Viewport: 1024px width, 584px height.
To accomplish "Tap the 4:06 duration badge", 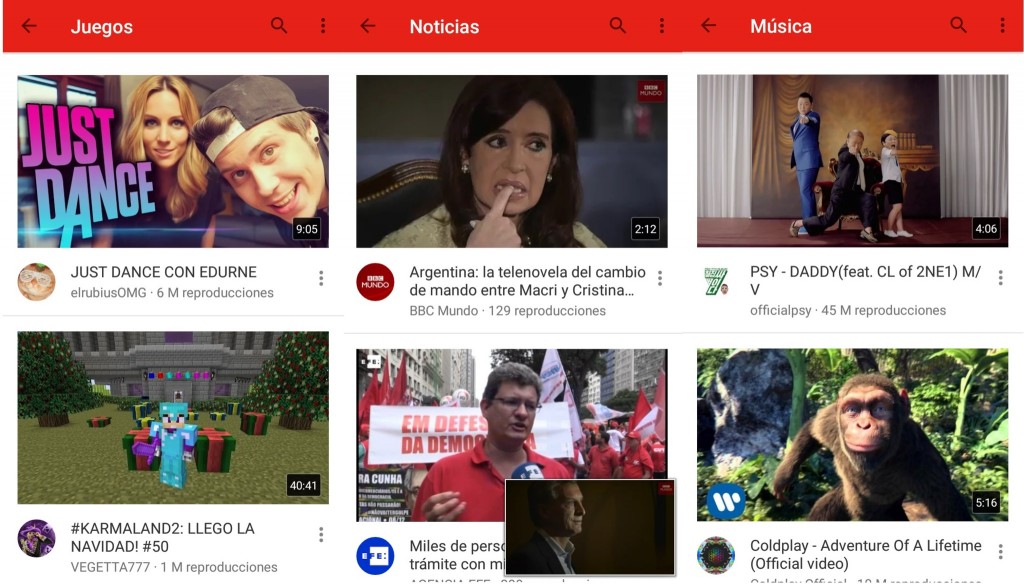I will [986, 229].
